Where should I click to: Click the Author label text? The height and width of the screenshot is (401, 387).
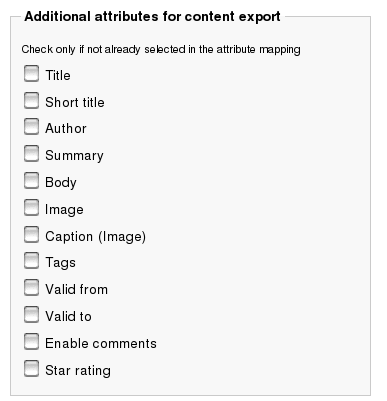click(66, 129)
